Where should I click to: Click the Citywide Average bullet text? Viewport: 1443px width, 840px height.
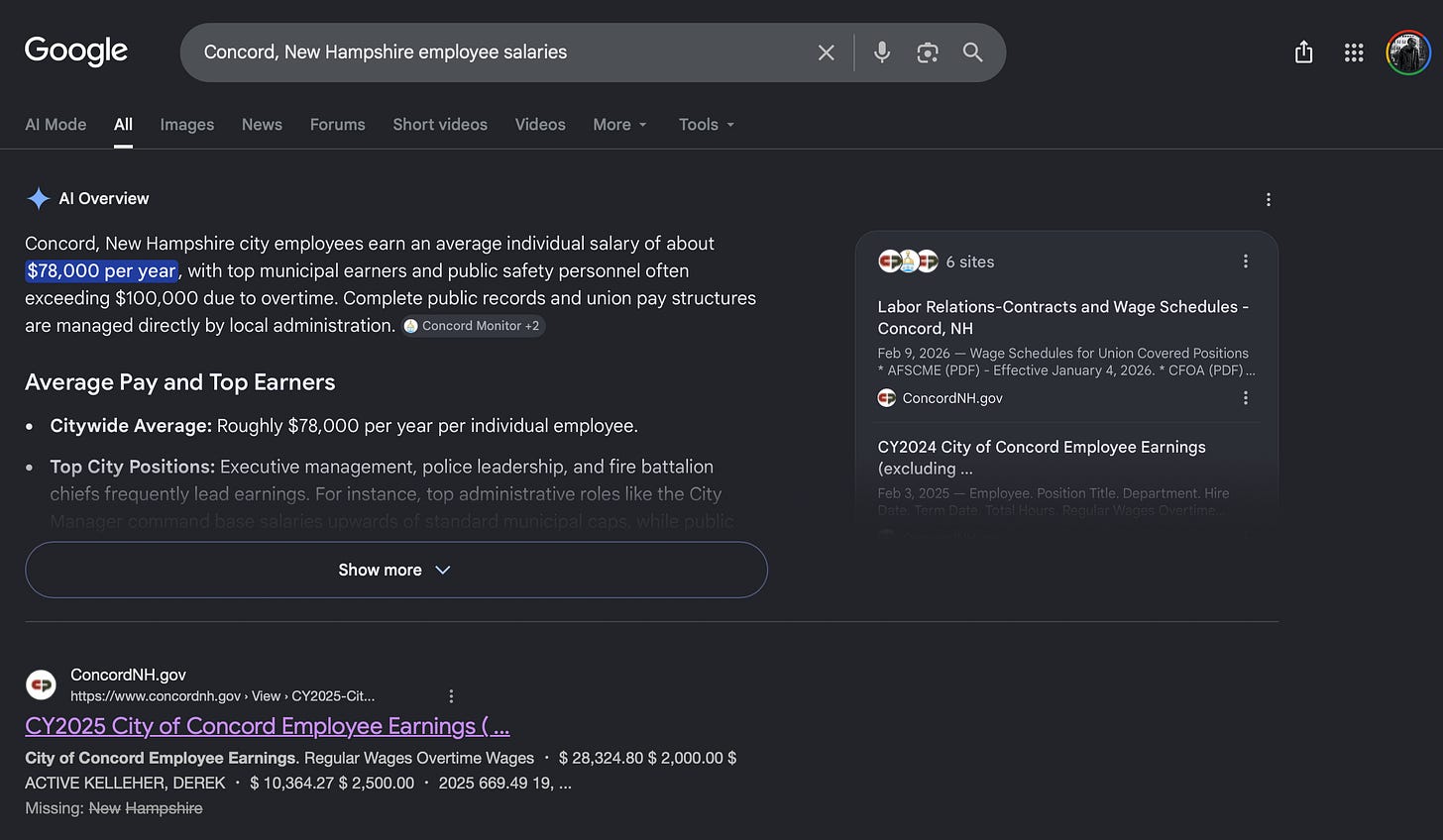click(x=344, y=426)
